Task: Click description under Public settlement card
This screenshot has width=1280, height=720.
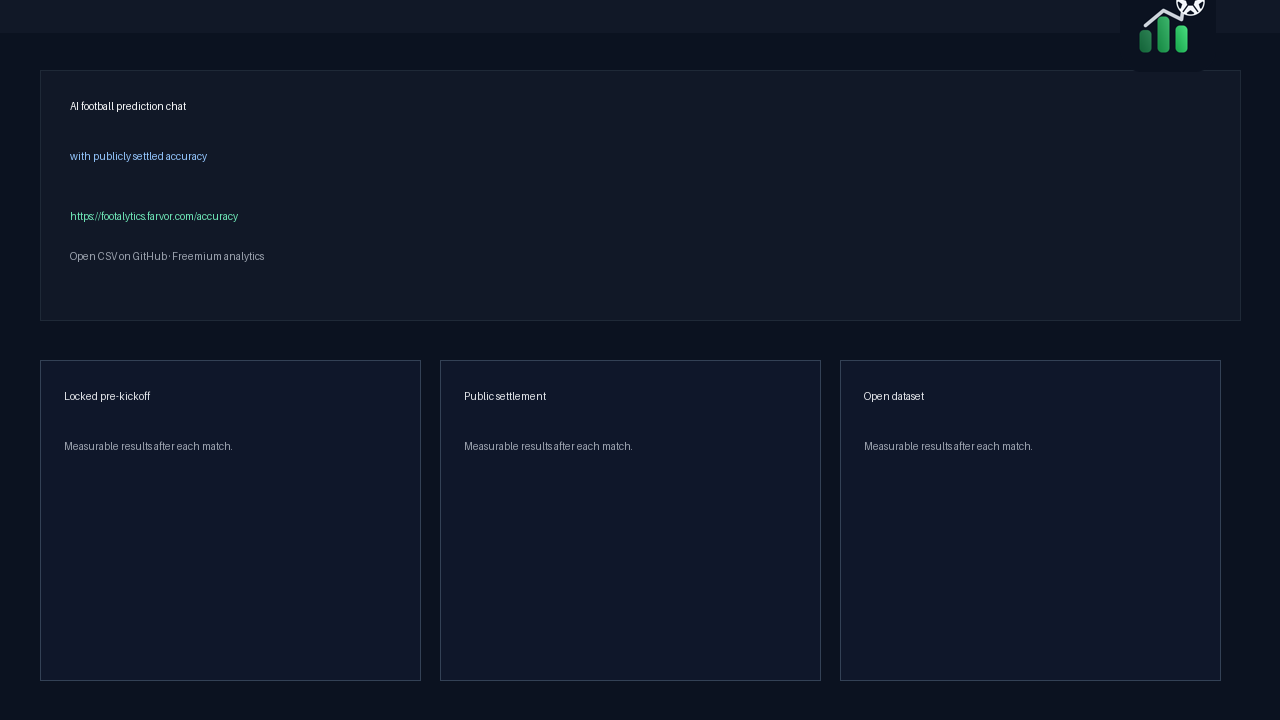Action: click(x=548, y=446)
